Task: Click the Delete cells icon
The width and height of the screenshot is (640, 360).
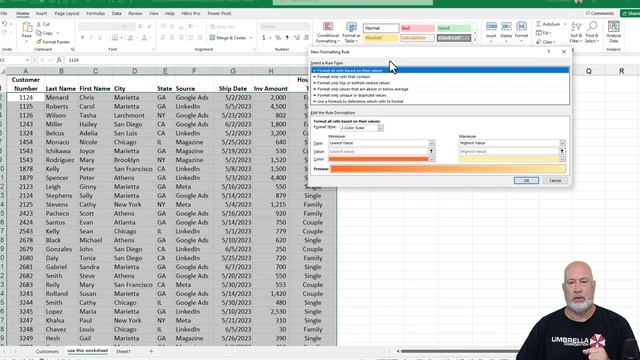Action: coord(506,27)
